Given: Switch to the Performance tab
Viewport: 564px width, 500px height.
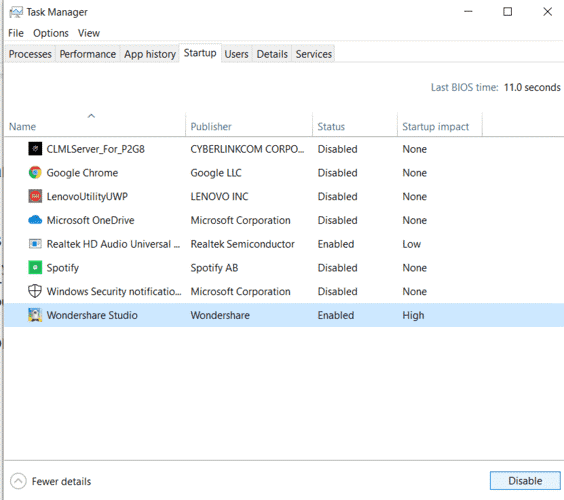Looking at the screenshot, I should (88, 54).
